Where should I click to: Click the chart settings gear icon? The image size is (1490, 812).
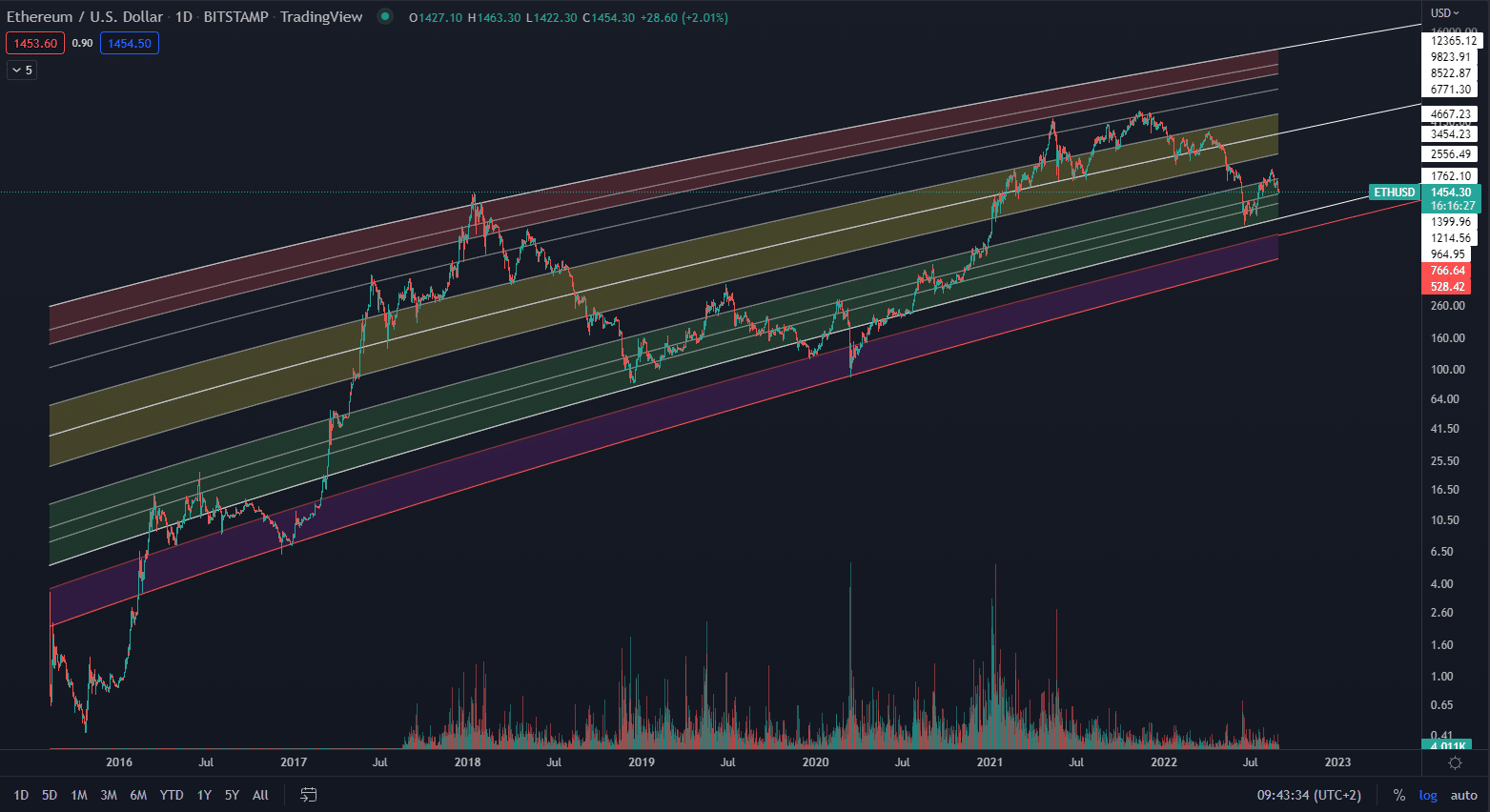click(x=1455, y=762)
